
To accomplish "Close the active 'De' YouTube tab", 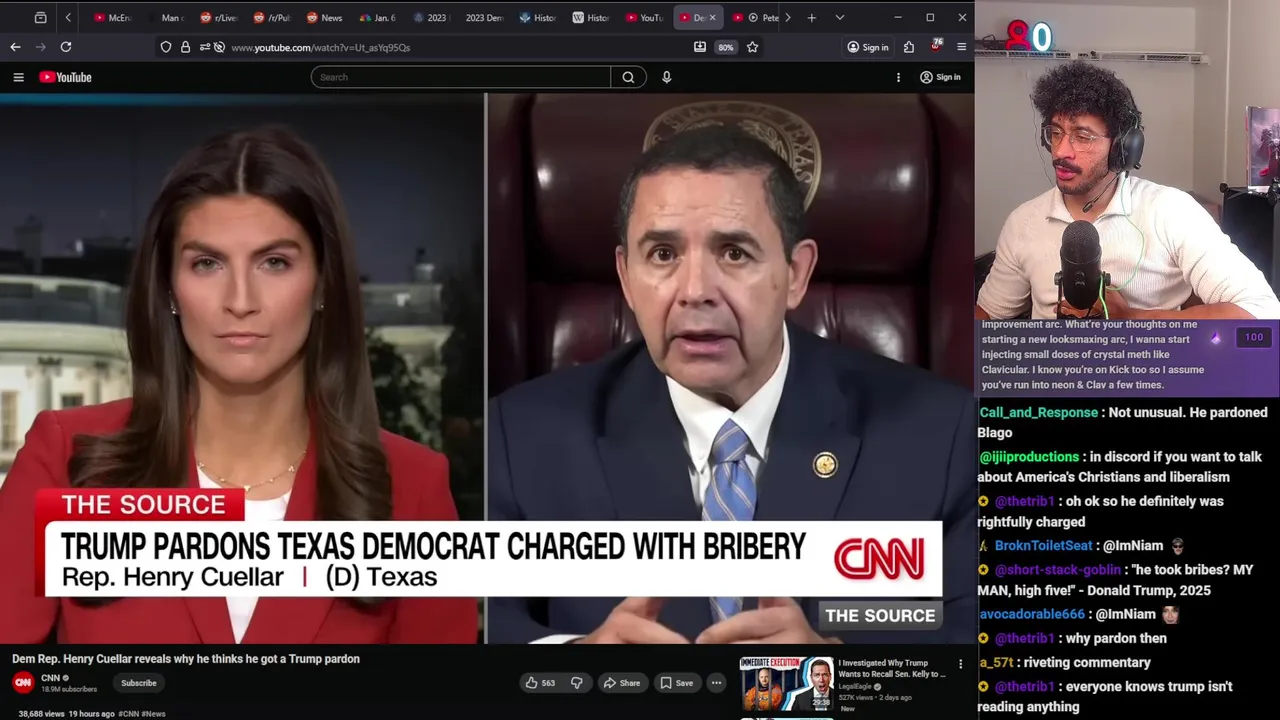I will pyautogui.click(x=712, y=17).
